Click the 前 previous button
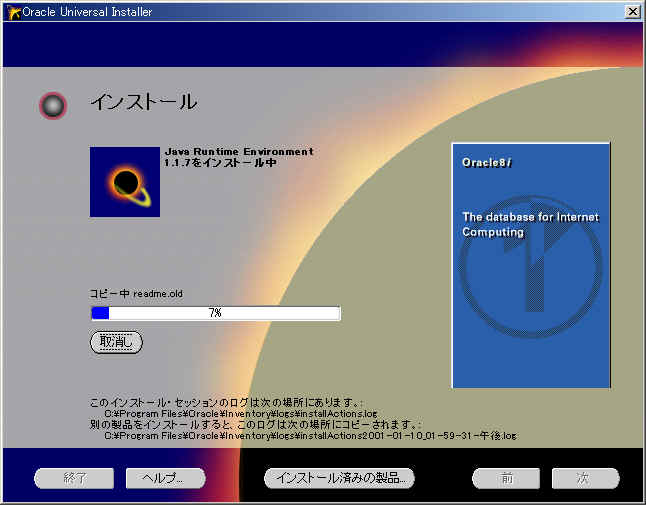Screen dimensions: 646x505 click(506, 478)
